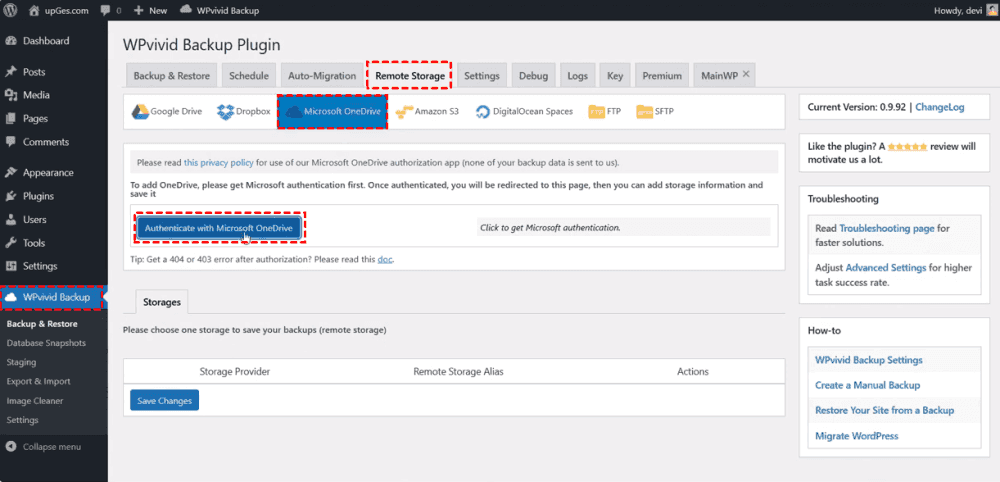The image size is (1000, 482).
Task: Open Staging submenu item
Action: point(21,362)
